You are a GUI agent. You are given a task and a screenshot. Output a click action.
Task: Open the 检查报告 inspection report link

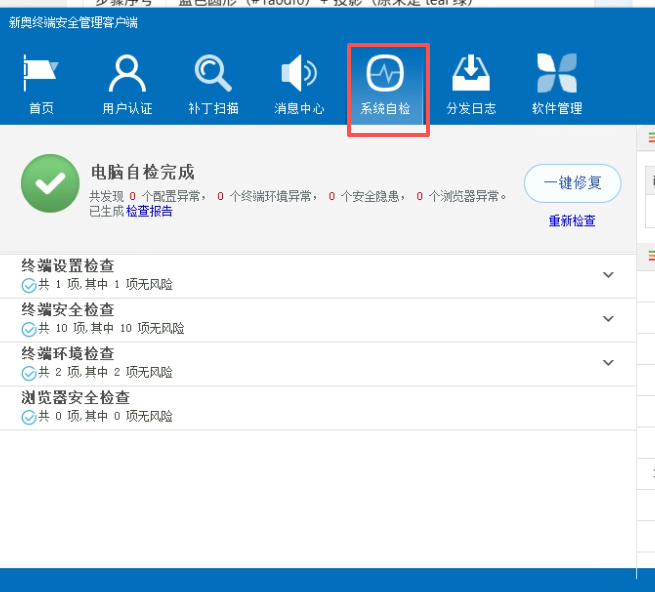click(149, 211)
